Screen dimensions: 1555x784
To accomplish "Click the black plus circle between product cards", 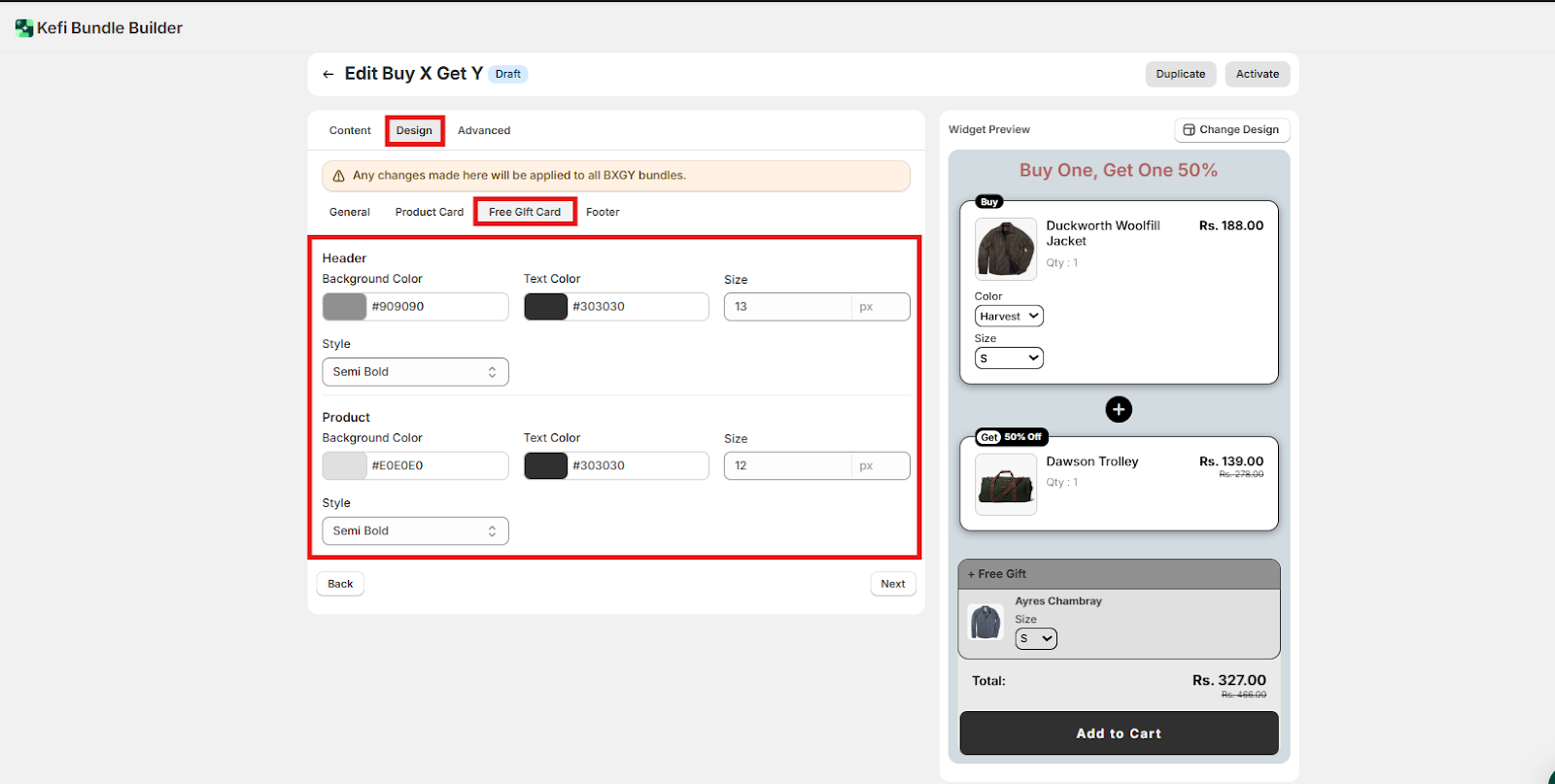I will coord(1119,409).
